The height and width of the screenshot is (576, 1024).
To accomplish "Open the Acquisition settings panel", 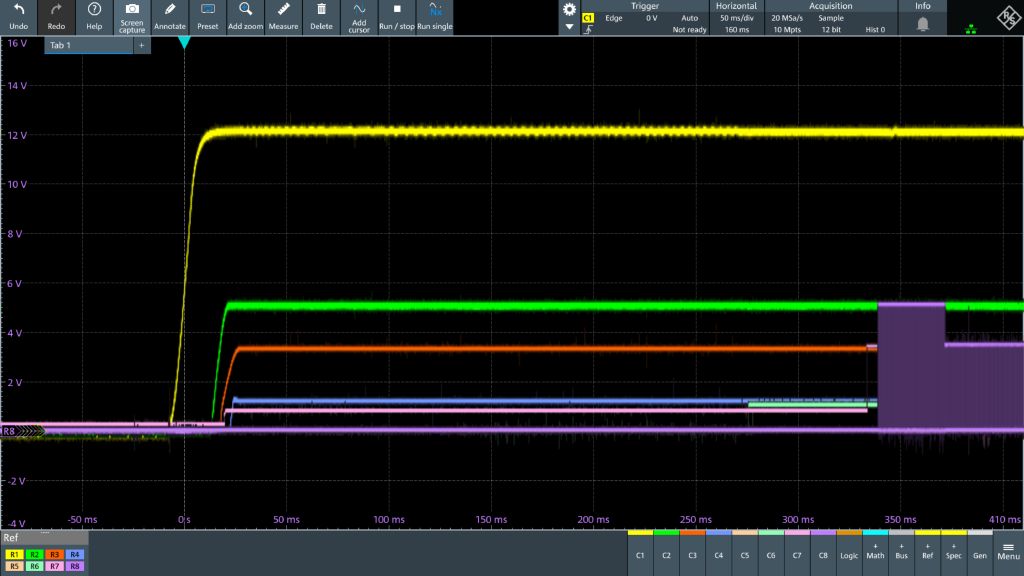I will coord(830,18).
